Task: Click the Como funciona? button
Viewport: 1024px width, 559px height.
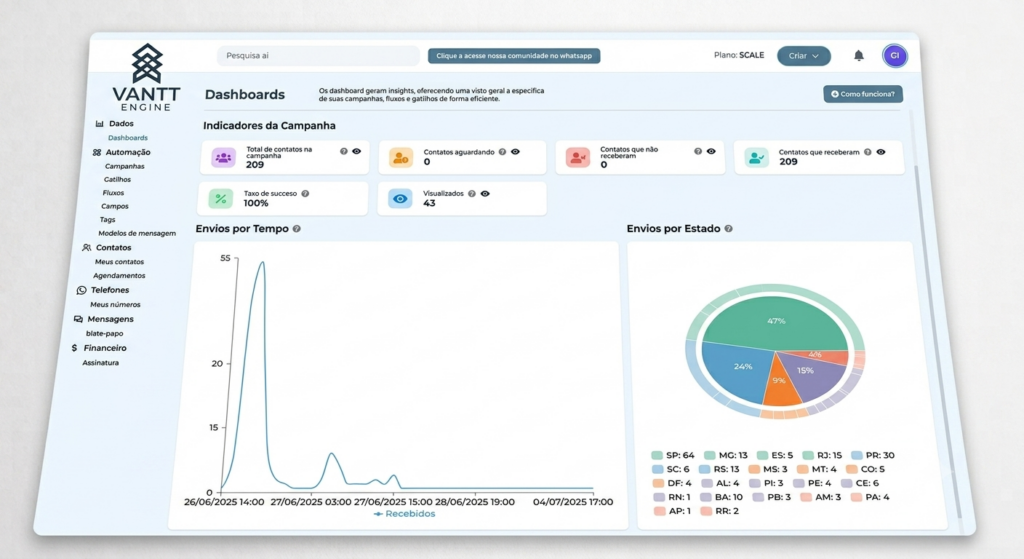Action: click(x=863, y=94)
